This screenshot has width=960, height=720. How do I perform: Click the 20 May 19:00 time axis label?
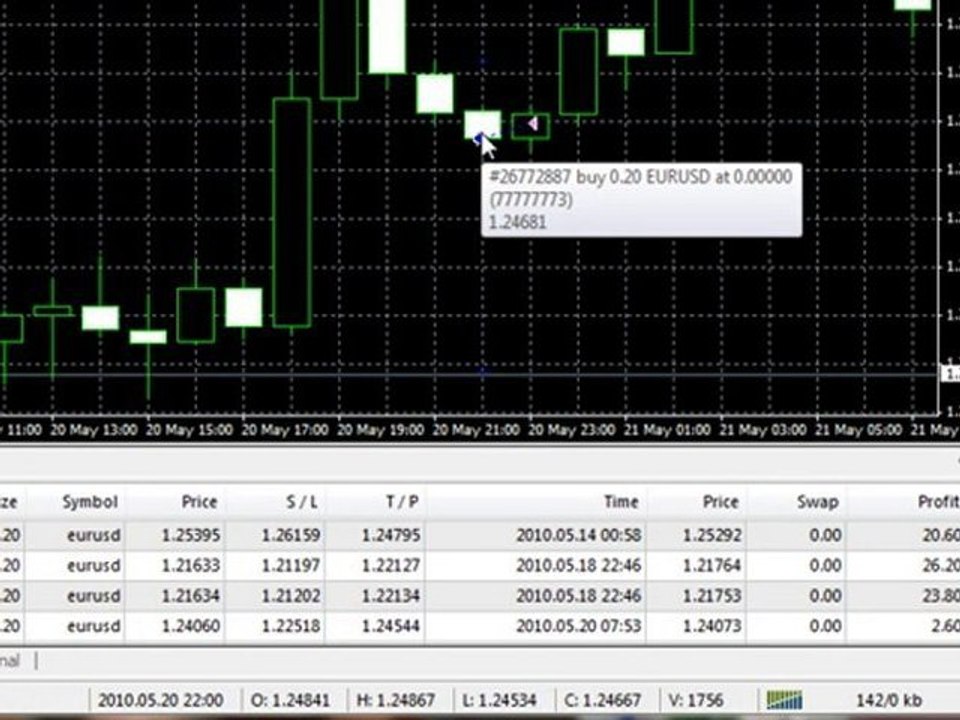[x=381, y=430]
